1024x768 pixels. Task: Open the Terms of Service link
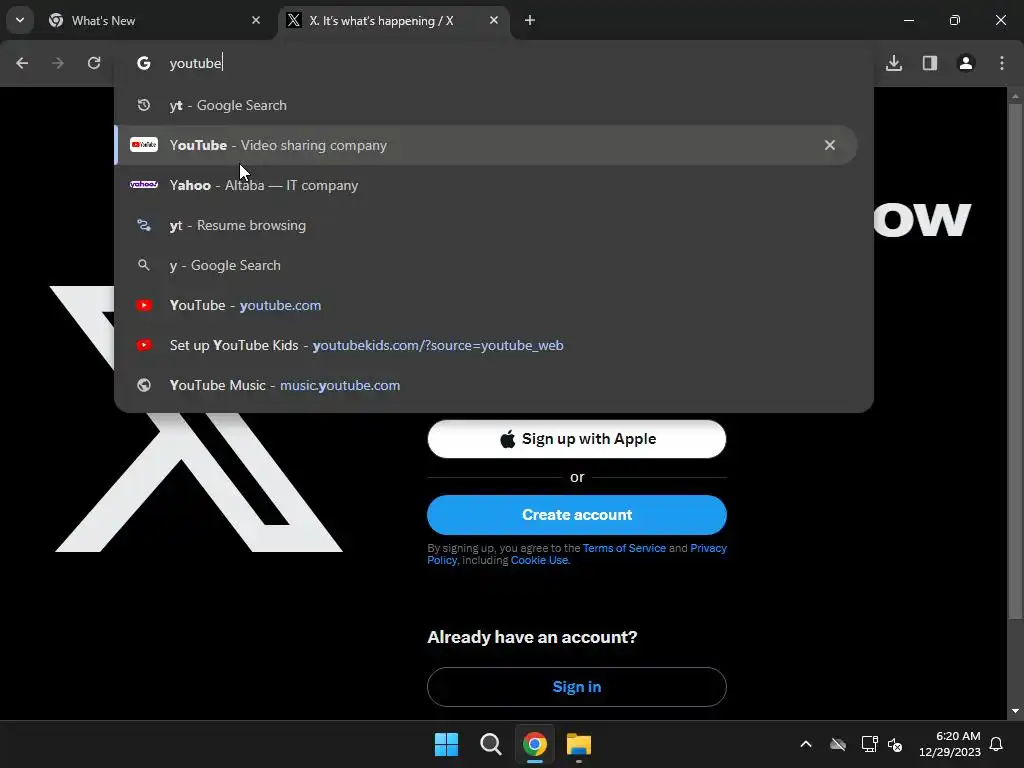(x=624, y=548)
